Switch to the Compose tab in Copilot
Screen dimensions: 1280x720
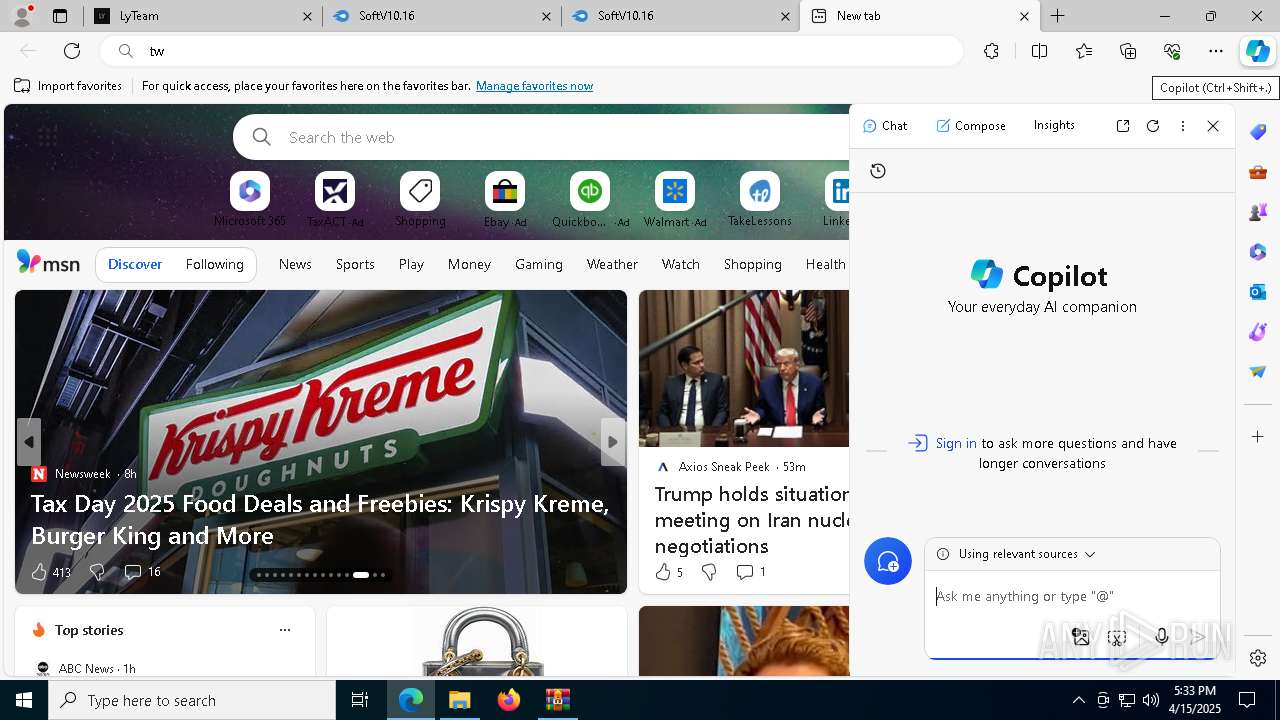(x=971, y=126)
